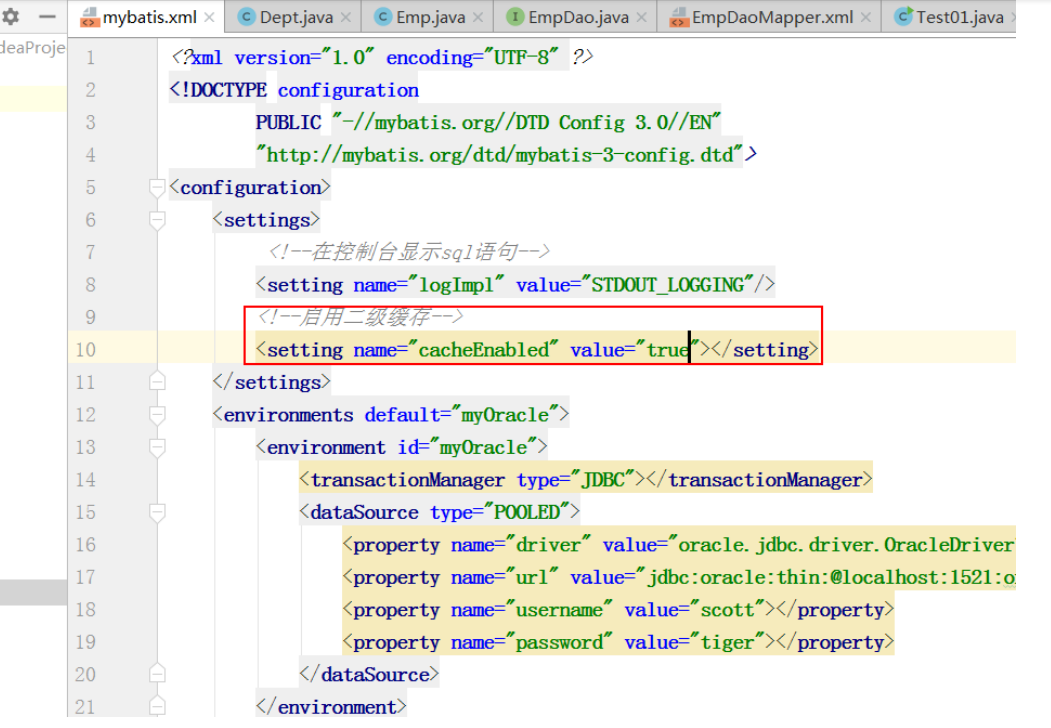
Task: Click the Chinese sql console comment on line 7
Action: click(410, 252)
